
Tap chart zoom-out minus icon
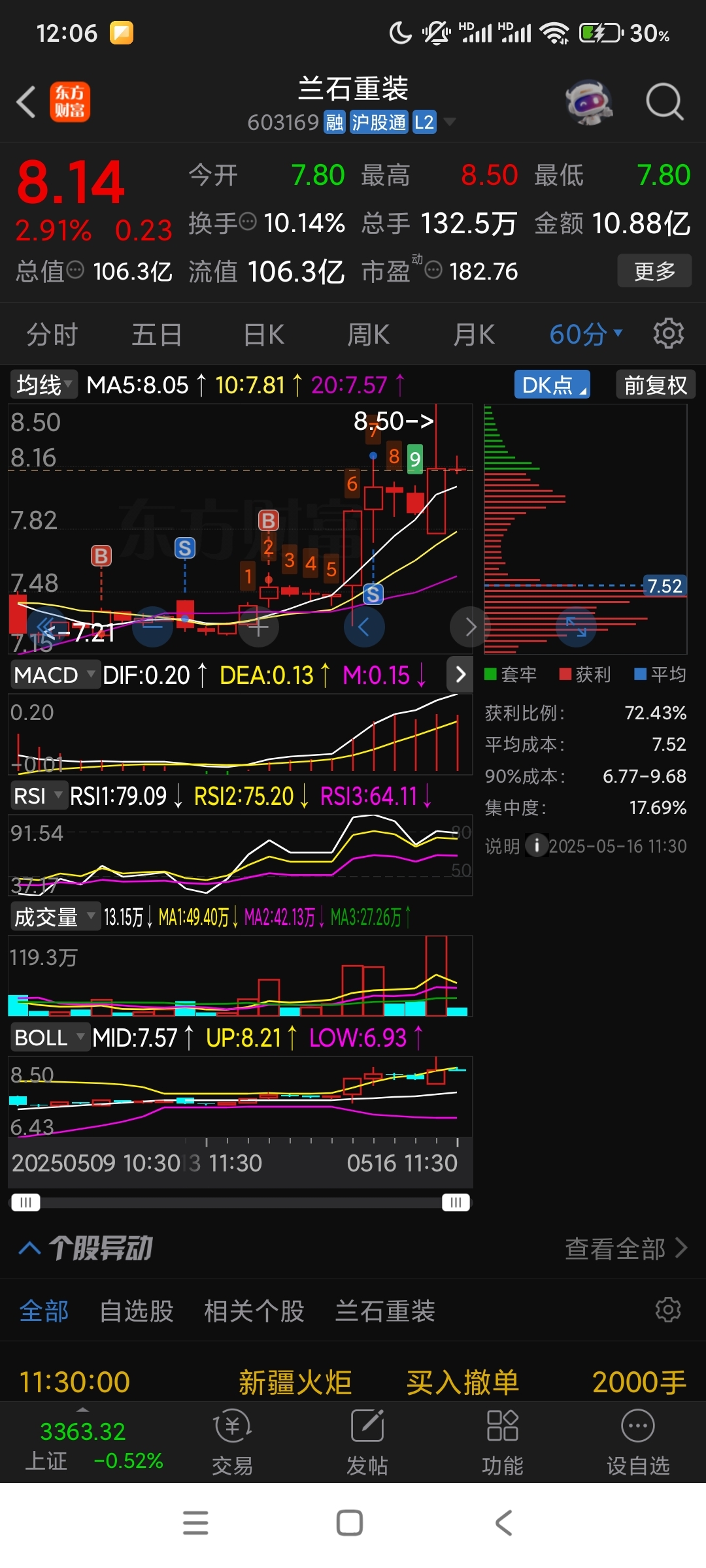click(152, 627)
